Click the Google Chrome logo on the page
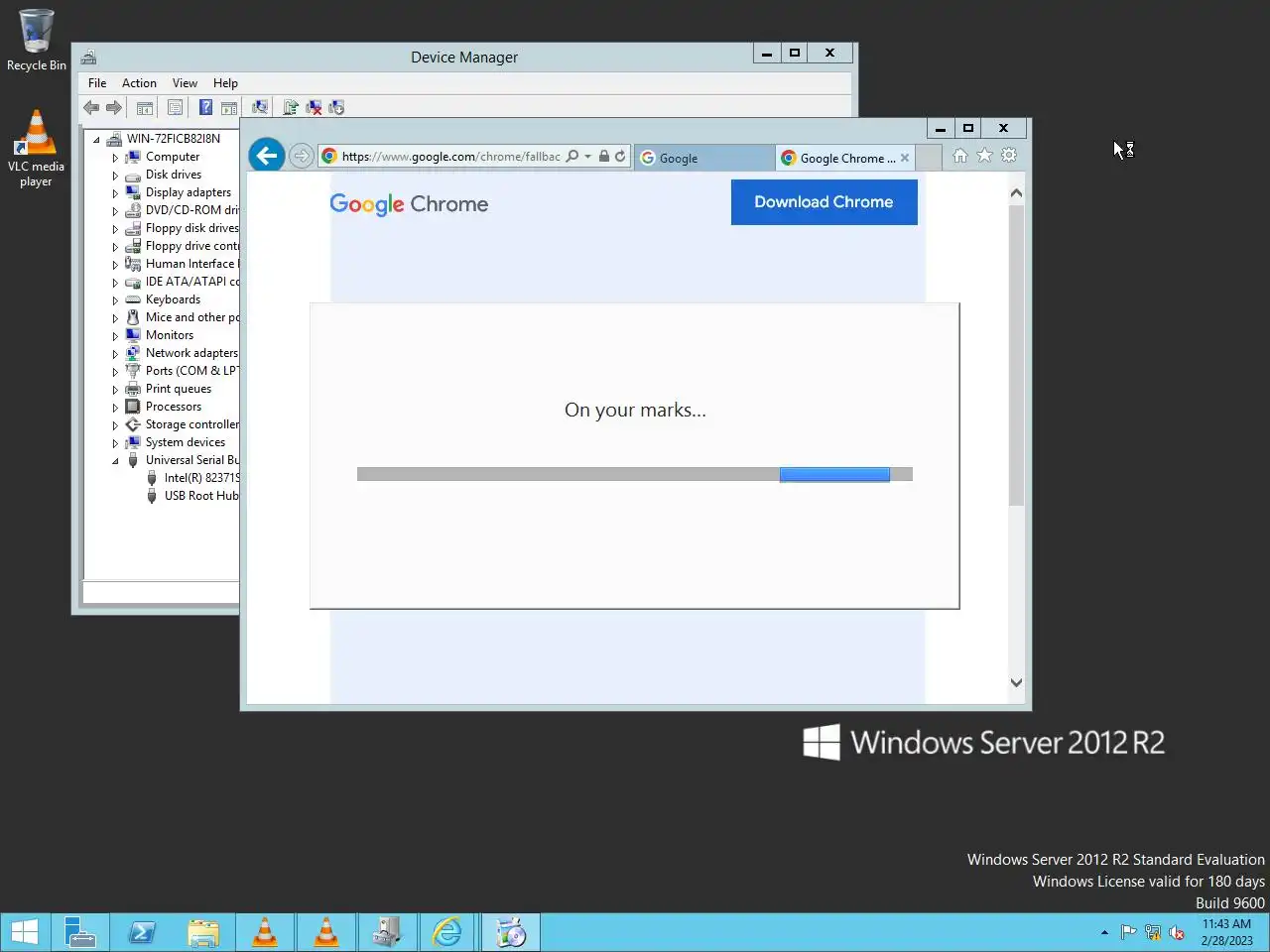The width and height of the screenshot is (1270, 952). tap(409, 204)
